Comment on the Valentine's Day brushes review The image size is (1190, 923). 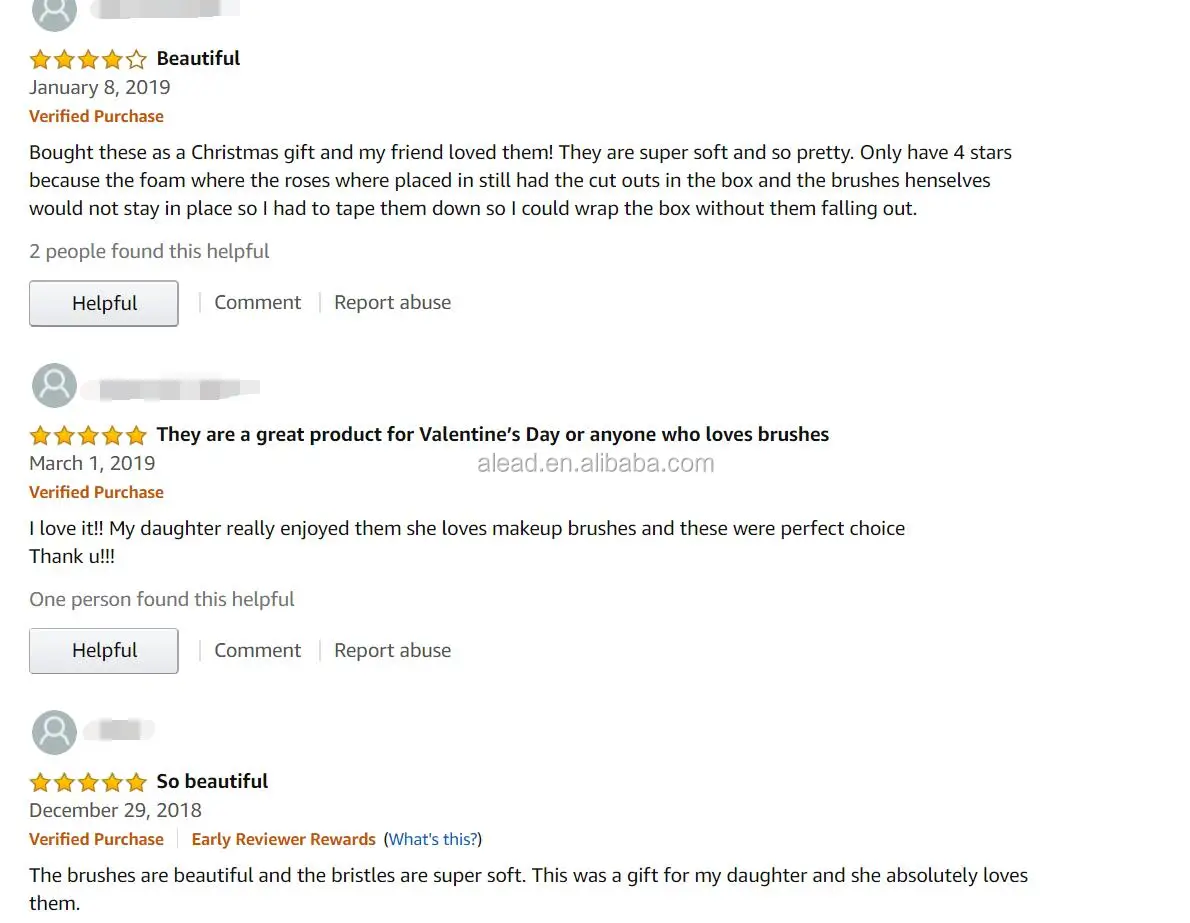[x=257, y=650]
